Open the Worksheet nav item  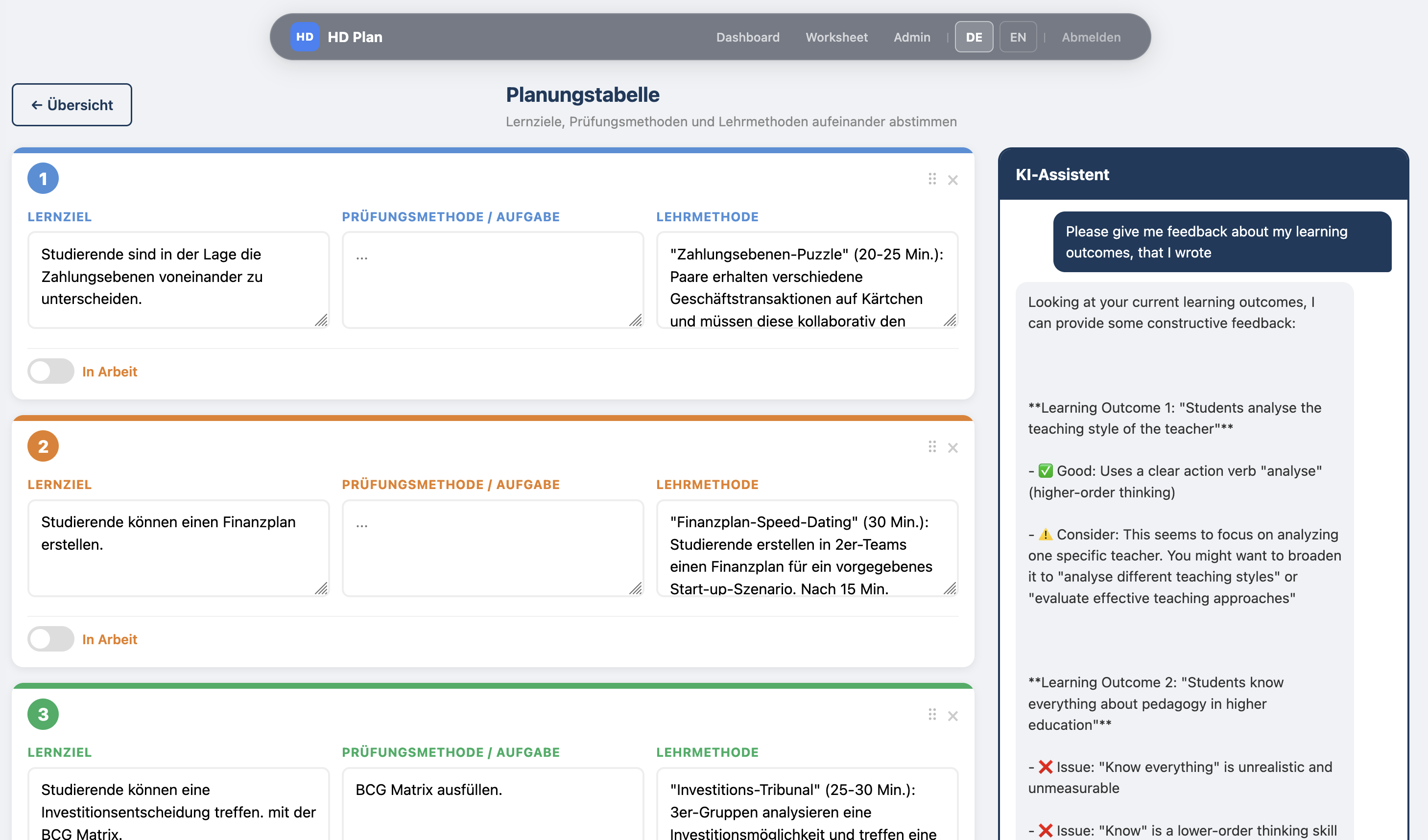click(x=836, y=37)
